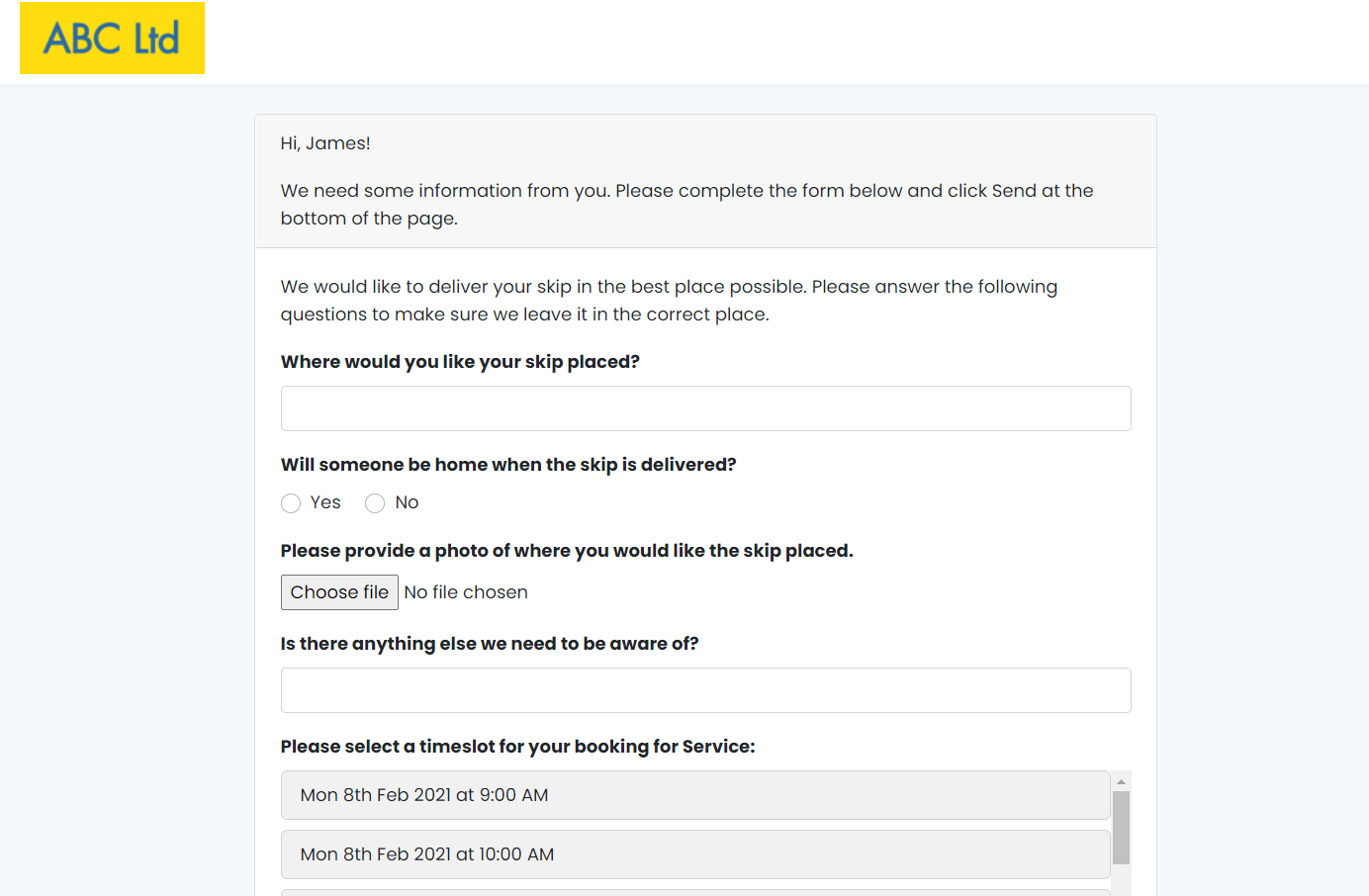Screen dimensions: 1369x896
Task: Click the 'Hi, James!' greeting text
Action: (325, 143)
